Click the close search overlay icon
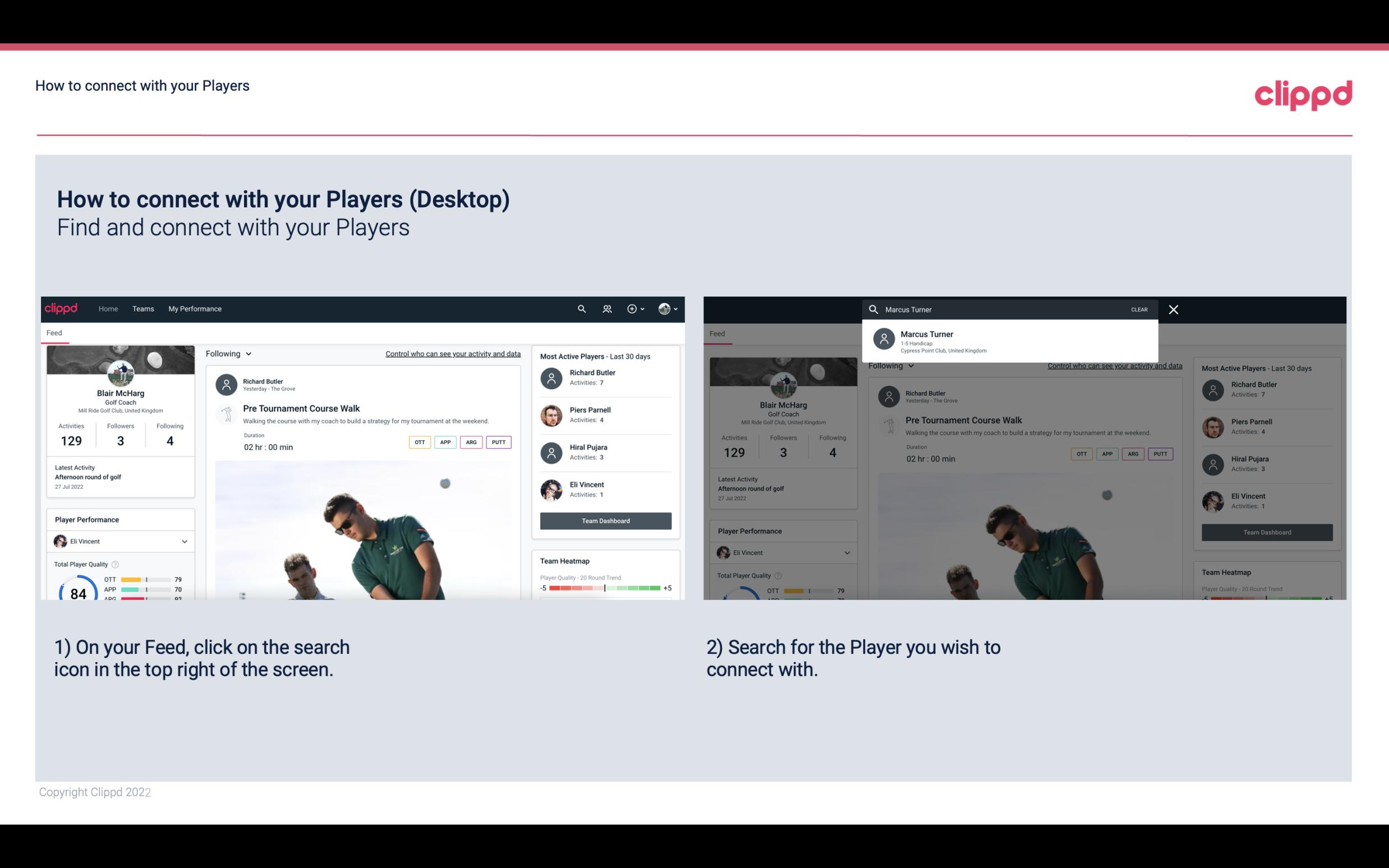Screen dimensions: 1389x868 tap(1175, 309)
